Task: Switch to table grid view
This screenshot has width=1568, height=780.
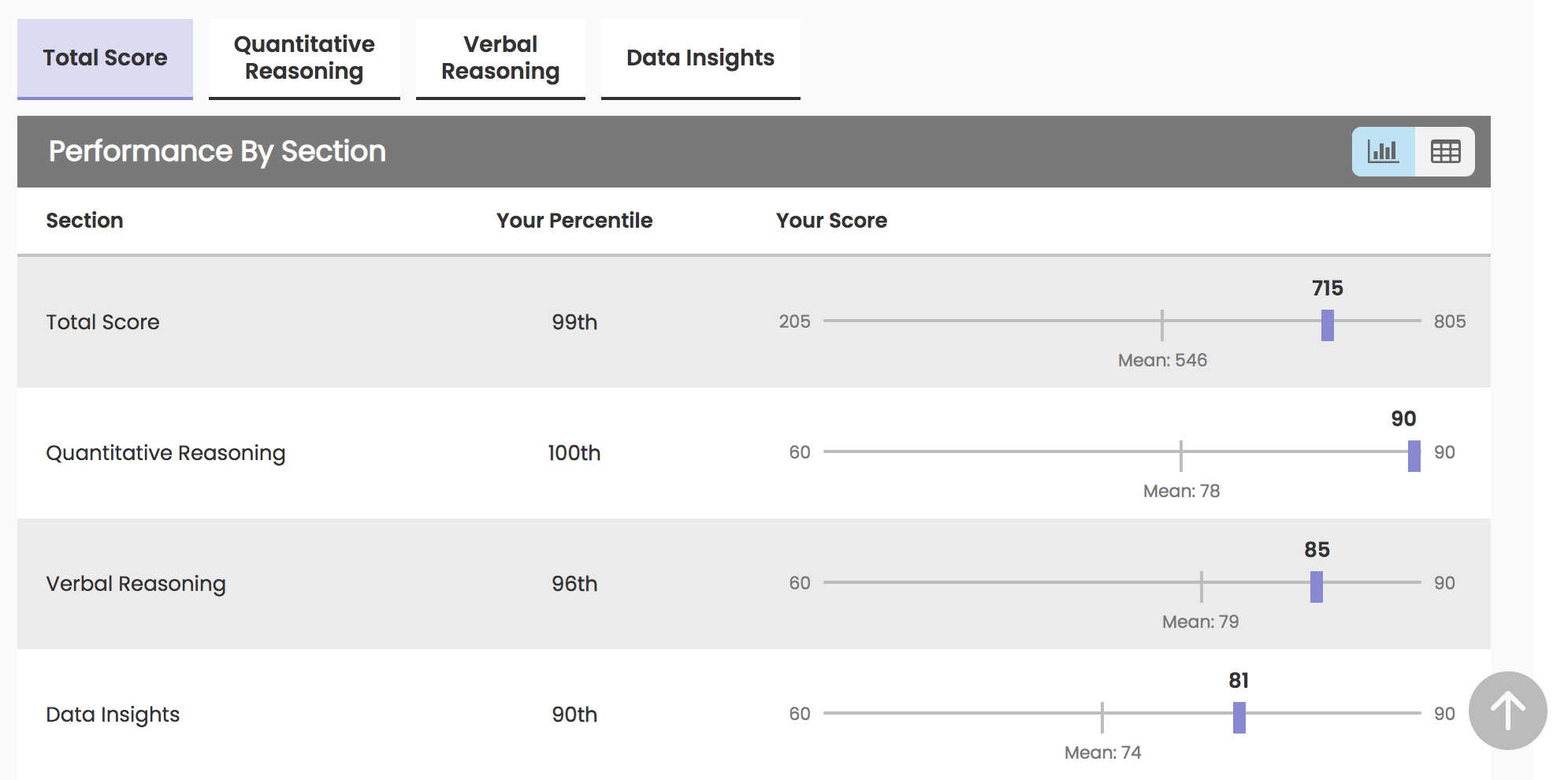Action: (x=1445, y=151)
